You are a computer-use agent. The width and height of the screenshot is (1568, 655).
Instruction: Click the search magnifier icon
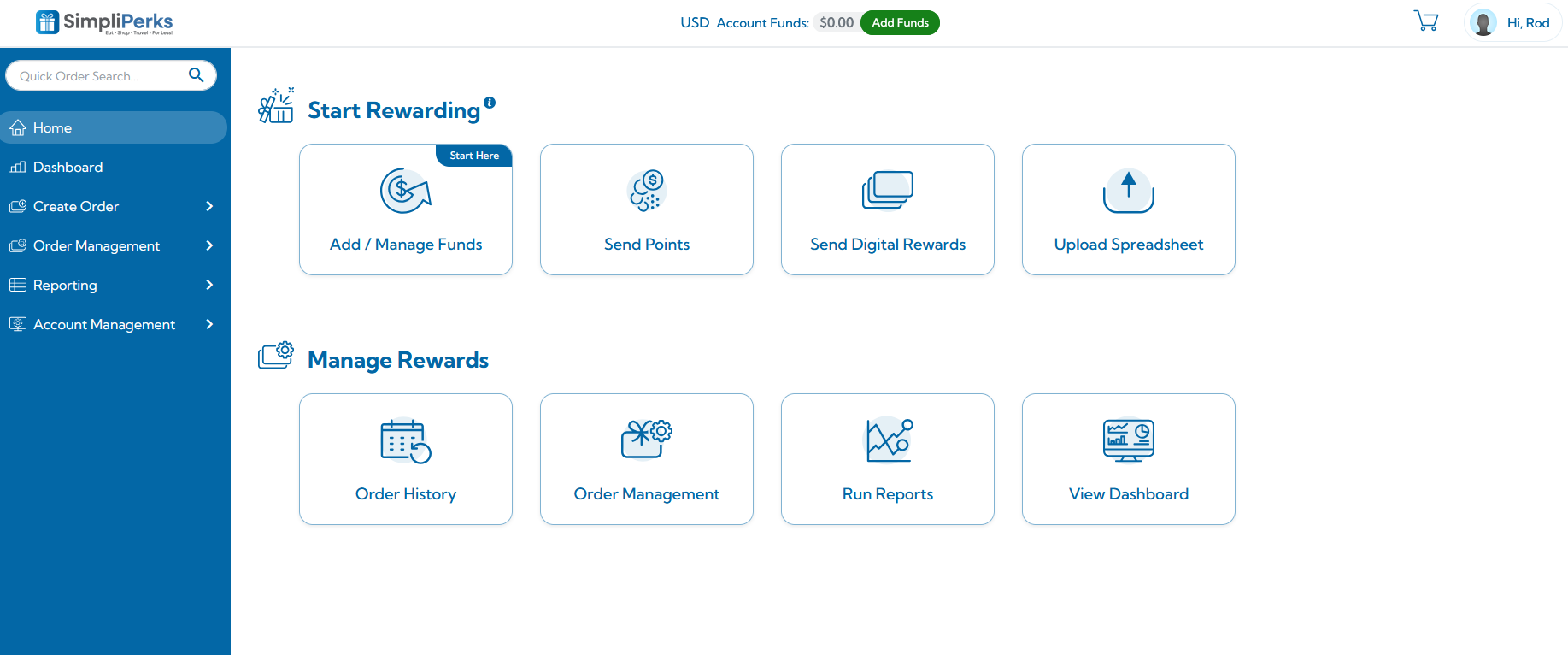click(197, 75)
